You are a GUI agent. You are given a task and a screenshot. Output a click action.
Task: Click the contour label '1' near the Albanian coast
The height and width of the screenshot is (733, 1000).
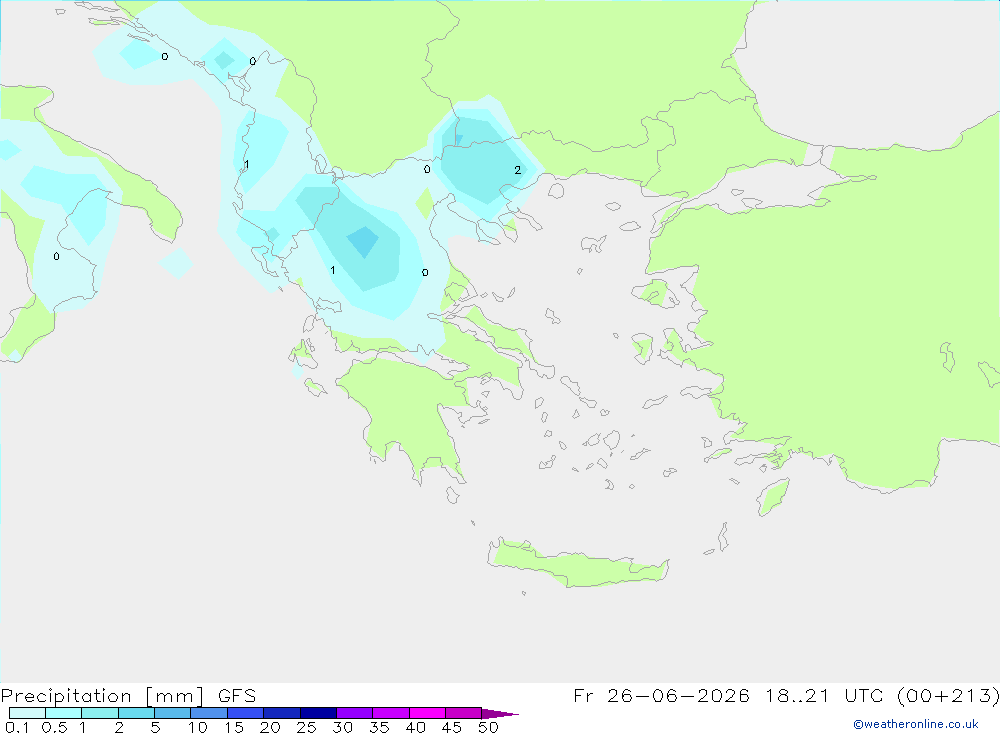pos(246,165)
